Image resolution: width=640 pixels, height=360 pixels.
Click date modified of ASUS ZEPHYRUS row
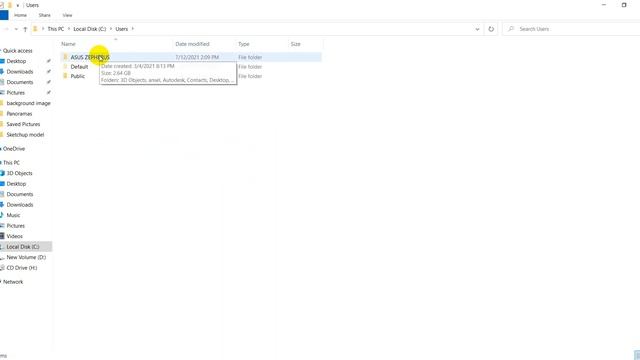click(197, 57)
